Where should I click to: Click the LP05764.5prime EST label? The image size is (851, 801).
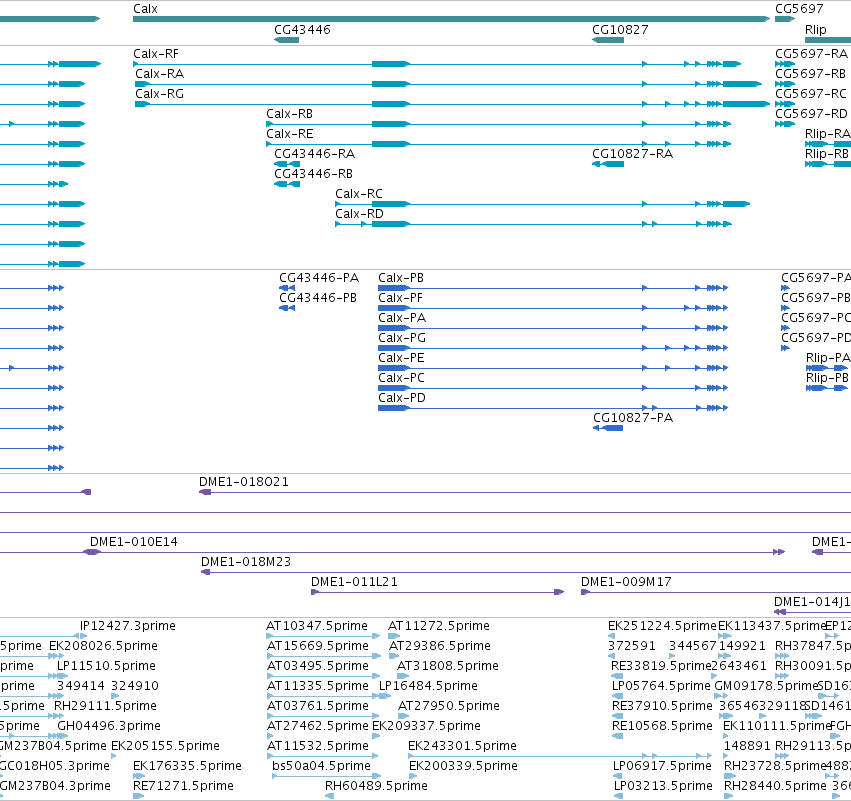coord(661,686)
